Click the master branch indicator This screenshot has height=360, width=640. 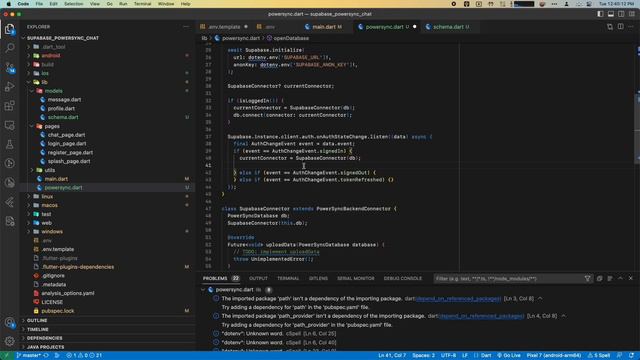(28, 356)
